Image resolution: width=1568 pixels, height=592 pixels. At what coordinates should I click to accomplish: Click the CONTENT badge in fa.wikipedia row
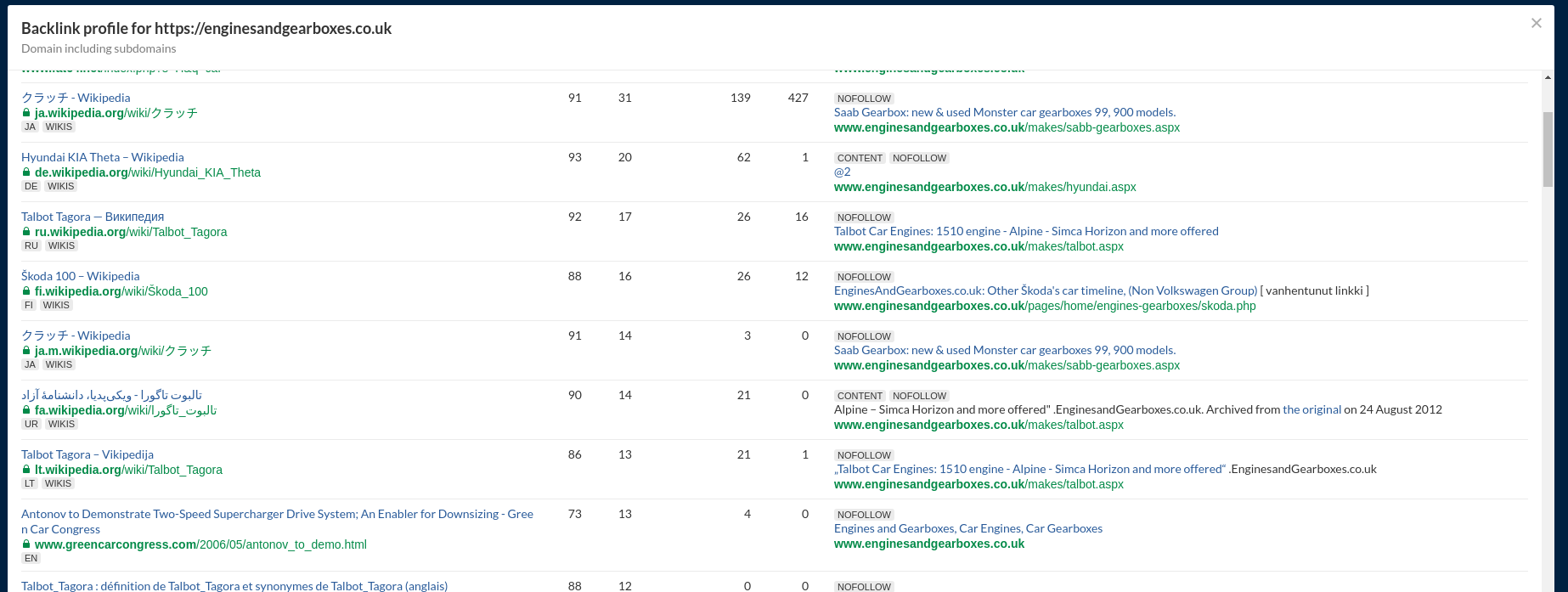coord(860,396)
